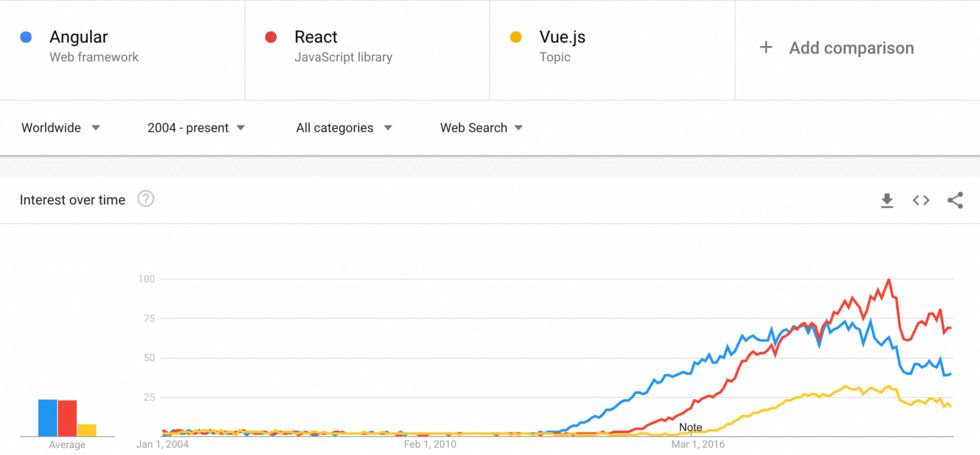
Task: Expand the 2004 - present time range dropdown
Action: coord(196,128)
